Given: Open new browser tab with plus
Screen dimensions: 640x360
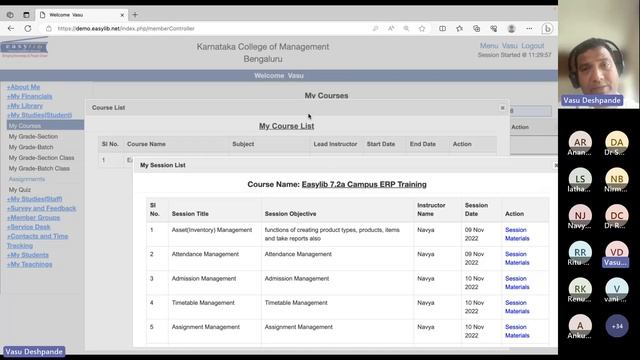Looking at the screenshot, I should 135,15.
